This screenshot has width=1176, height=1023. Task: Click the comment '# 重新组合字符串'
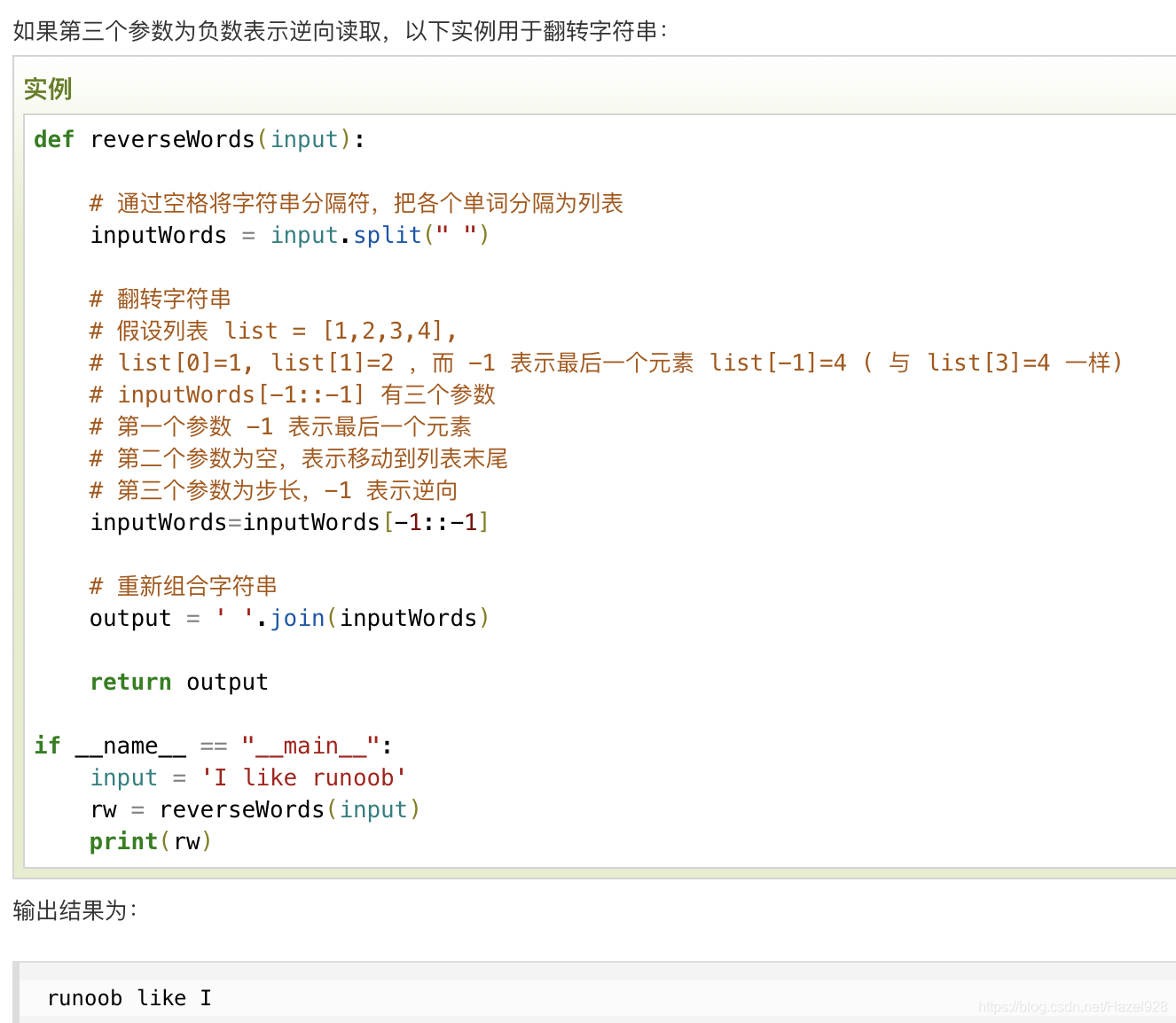click(184, 586)
